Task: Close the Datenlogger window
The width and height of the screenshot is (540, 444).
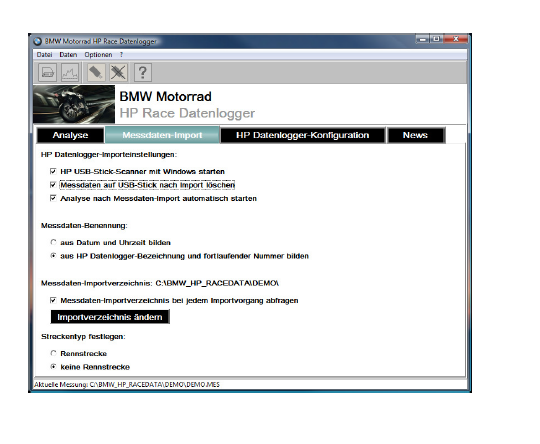Action: [456, 39]
